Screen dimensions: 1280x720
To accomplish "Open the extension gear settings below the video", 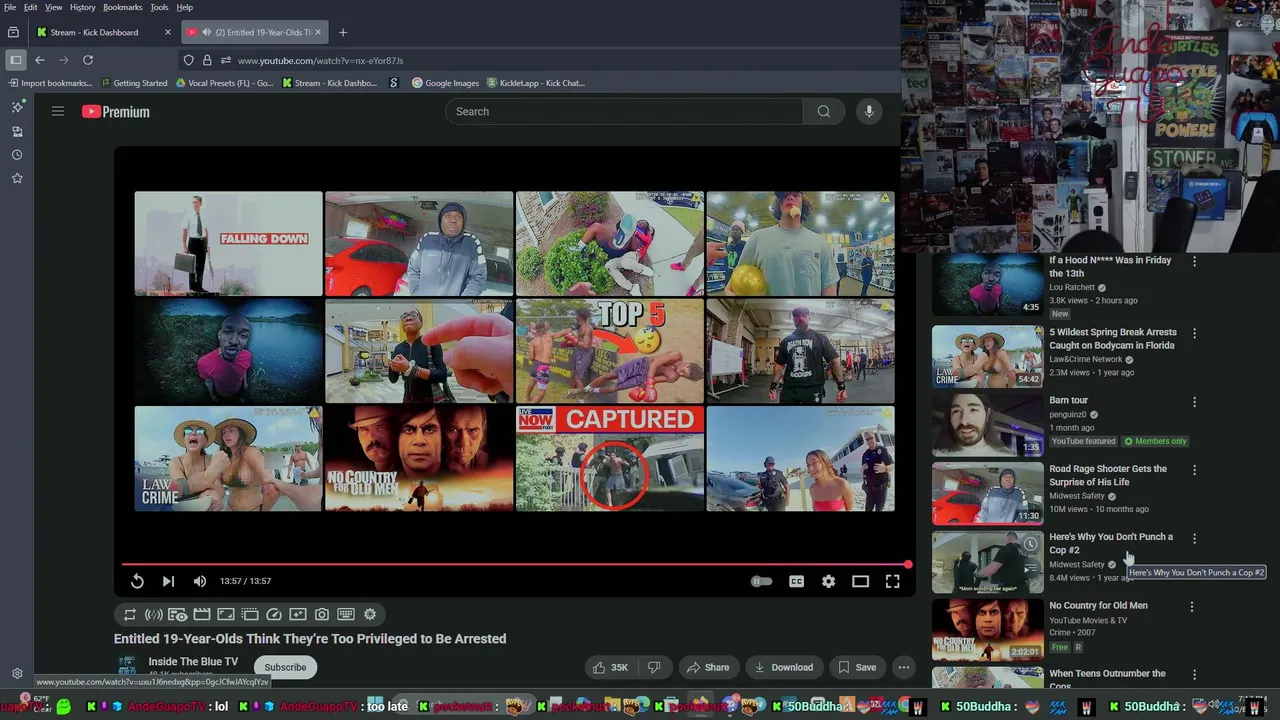I will point(370,615).
